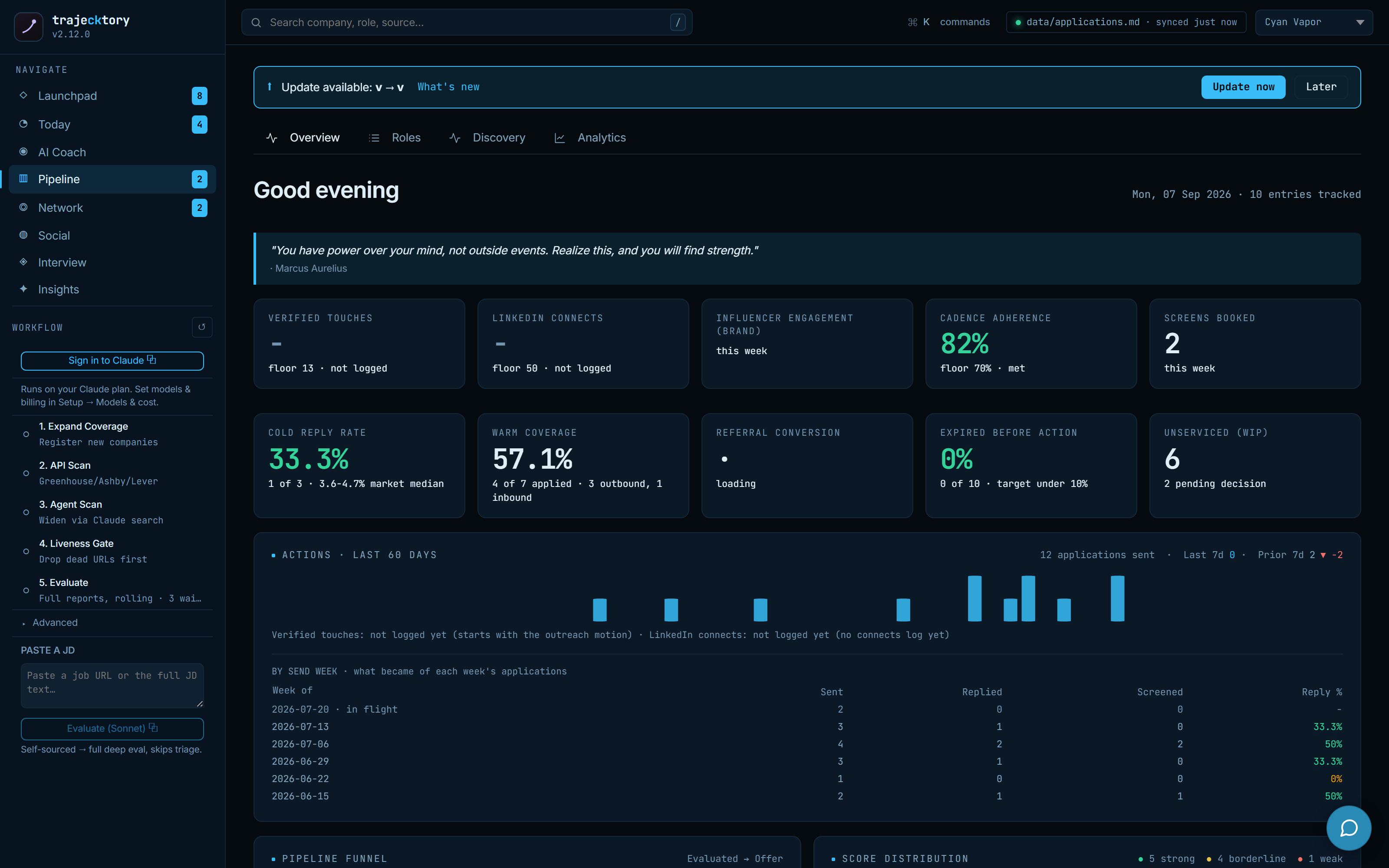Dismiss update with Later button

(x=1321, y=87)
